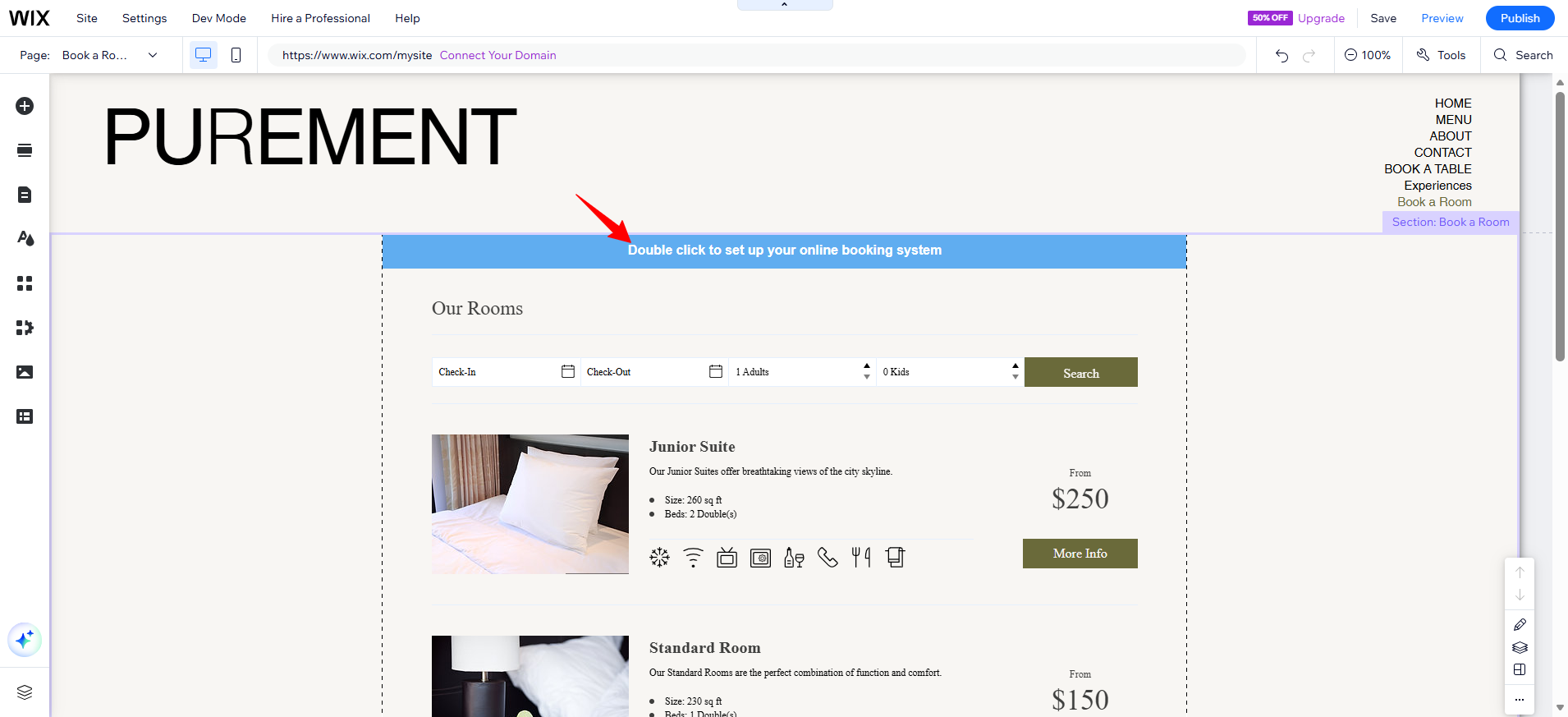Open the Site menu
This screenshot has height=717, width=1568.
87,18
